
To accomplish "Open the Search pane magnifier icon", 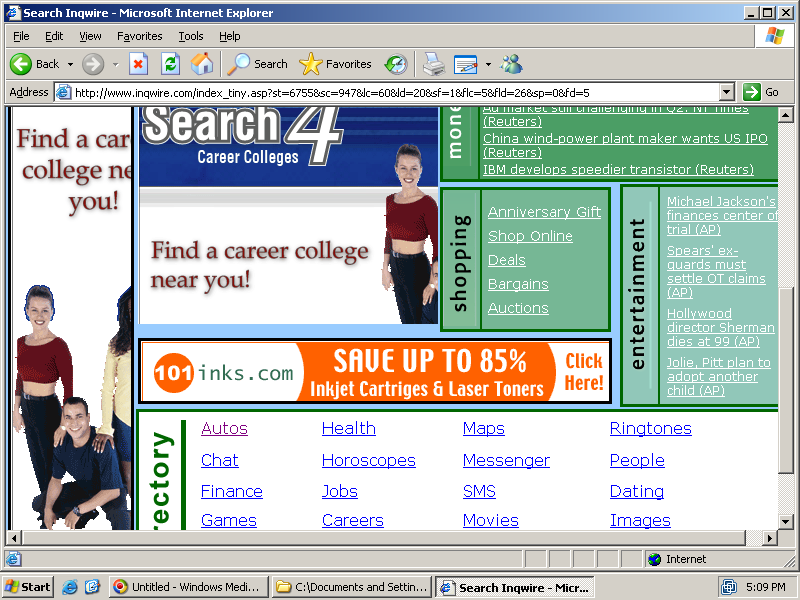I will coord(238,64).
